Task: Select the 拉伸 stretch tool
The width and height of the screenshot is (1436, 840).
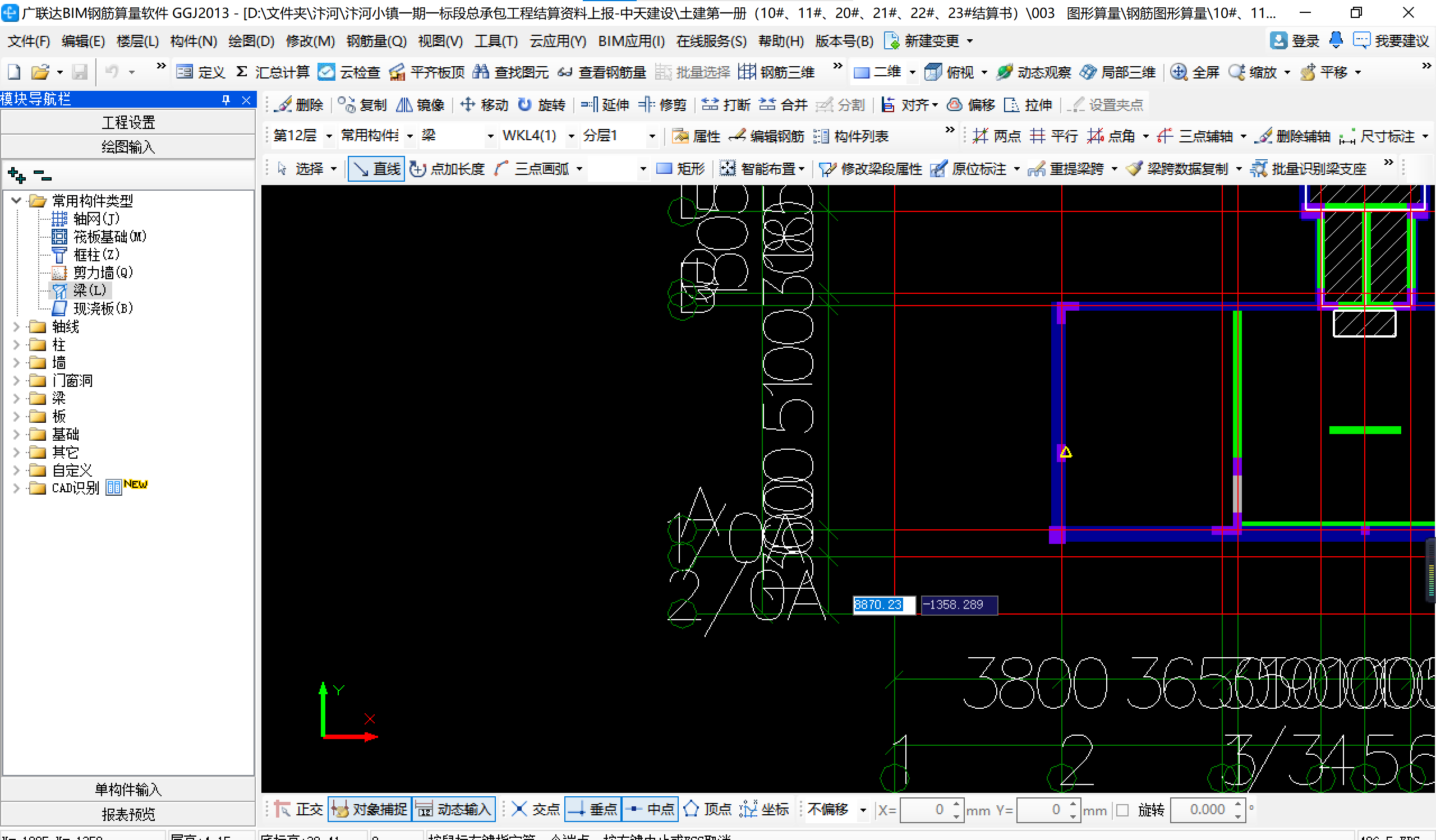Action: [x=1028, y=104]
